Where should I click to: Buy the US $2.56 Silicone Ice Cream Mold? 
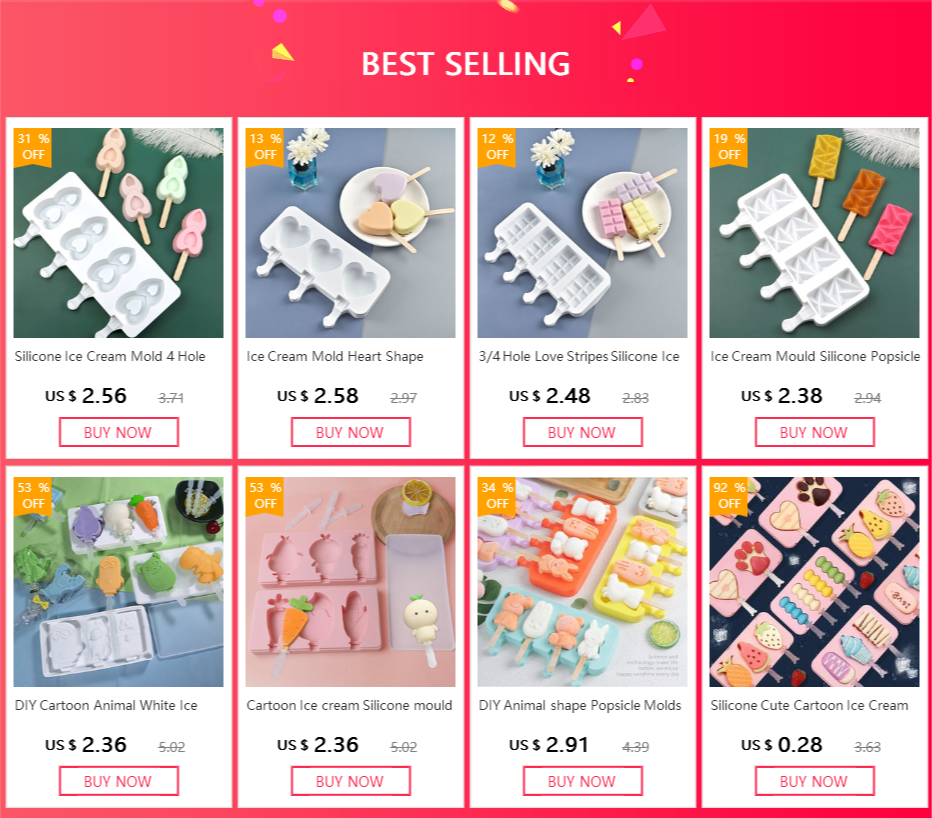tap(118, 432)
